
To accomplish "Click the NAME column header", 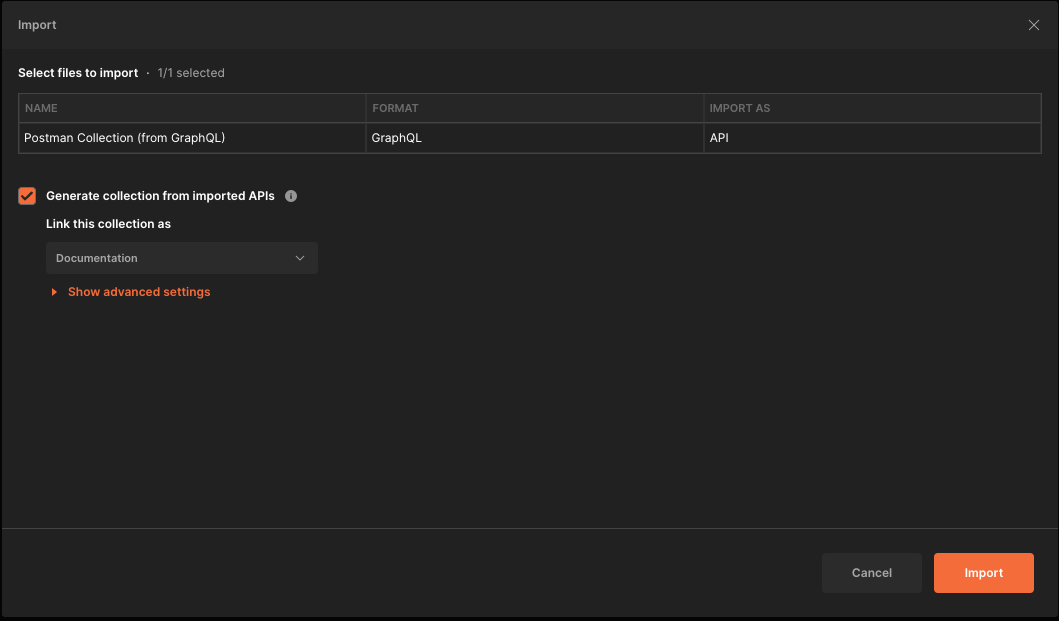I will click(41, 108).
